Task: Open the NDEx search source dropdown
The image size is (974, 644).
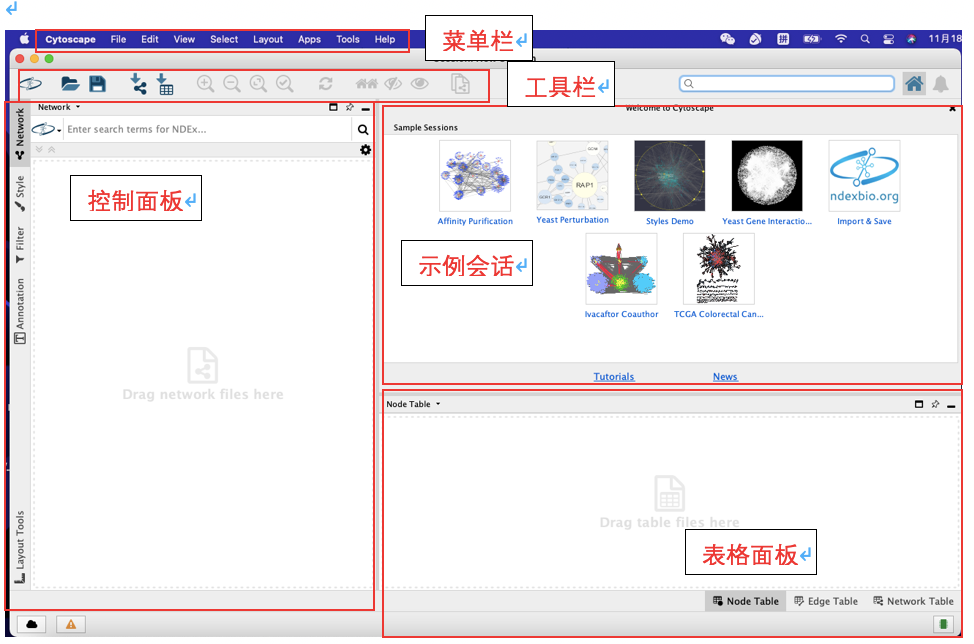Action: pyautogui.click(x=47, y=129)
